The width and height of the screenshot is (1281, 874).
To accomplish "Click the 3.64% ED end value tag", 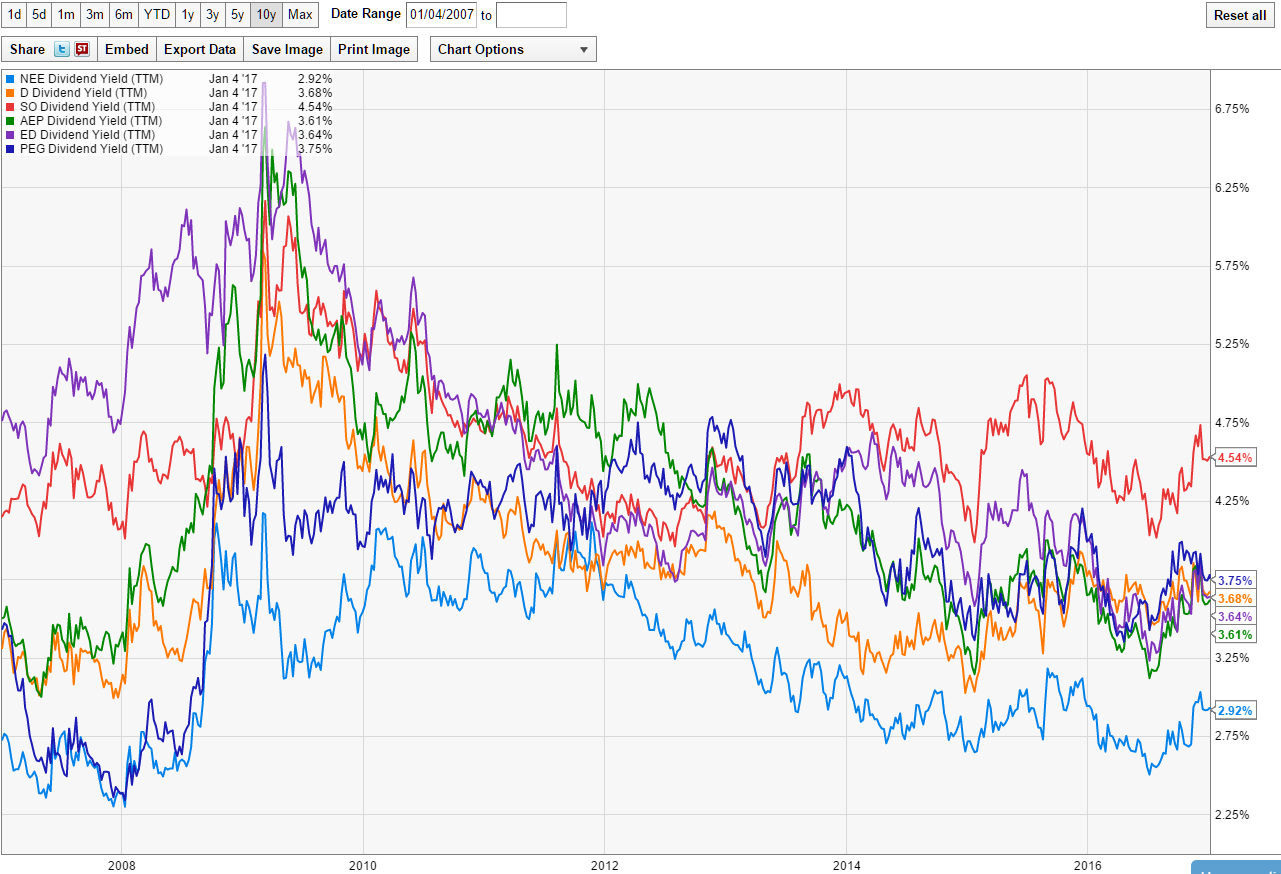I will click(x=1233, y=616).
